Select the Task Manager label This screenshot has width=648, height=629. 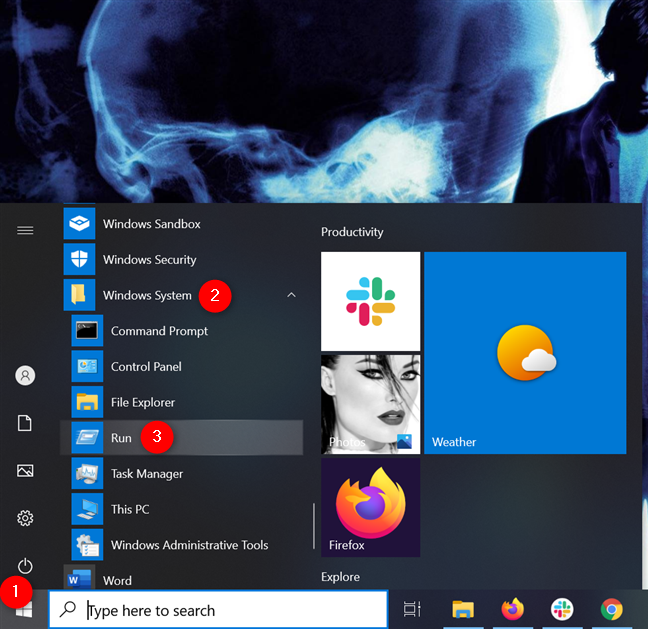147,474
